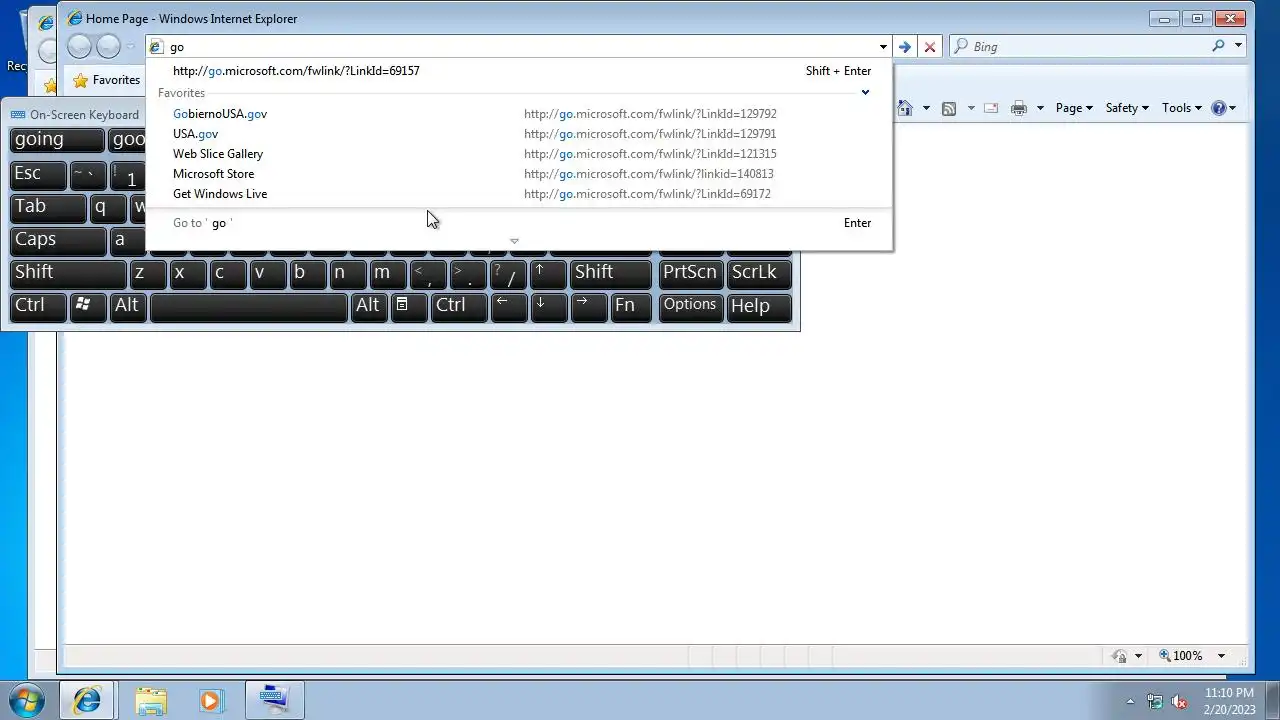Click the Go arrow next to address bar
The image size is (1280, 720).
(x=904, y=47)
